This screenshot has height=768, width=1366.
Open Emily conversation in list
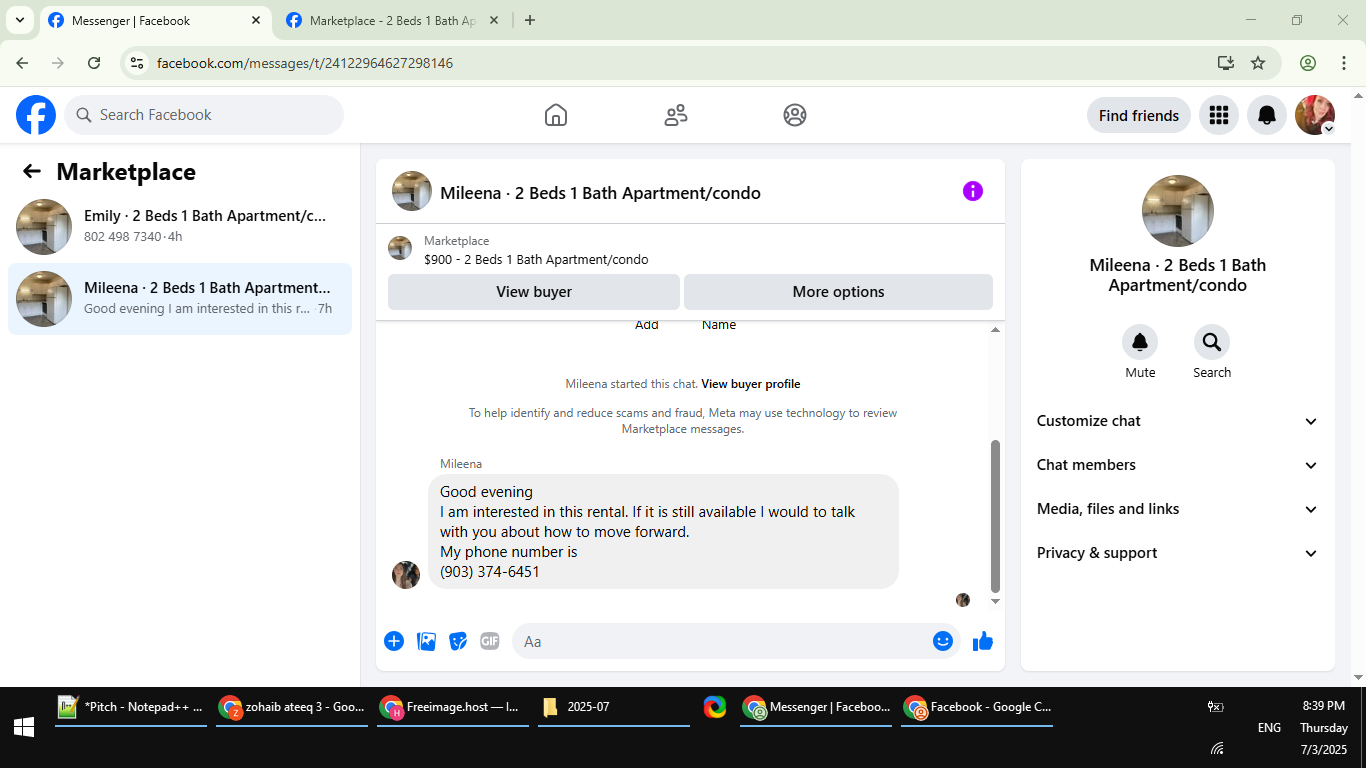(x=180, y=226)
